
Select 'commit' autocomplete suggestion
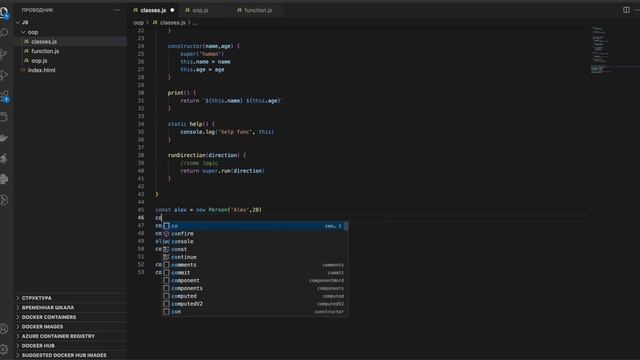pyautogui.click(x=253, y=273)
